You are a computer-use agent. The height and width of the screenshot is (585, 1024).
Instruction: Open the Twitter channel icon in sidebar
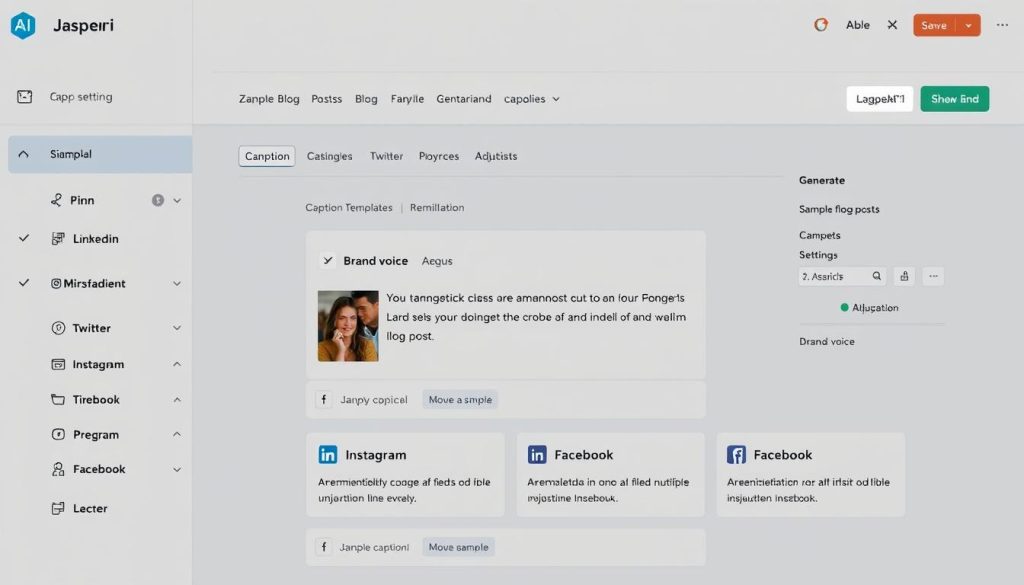58,328
